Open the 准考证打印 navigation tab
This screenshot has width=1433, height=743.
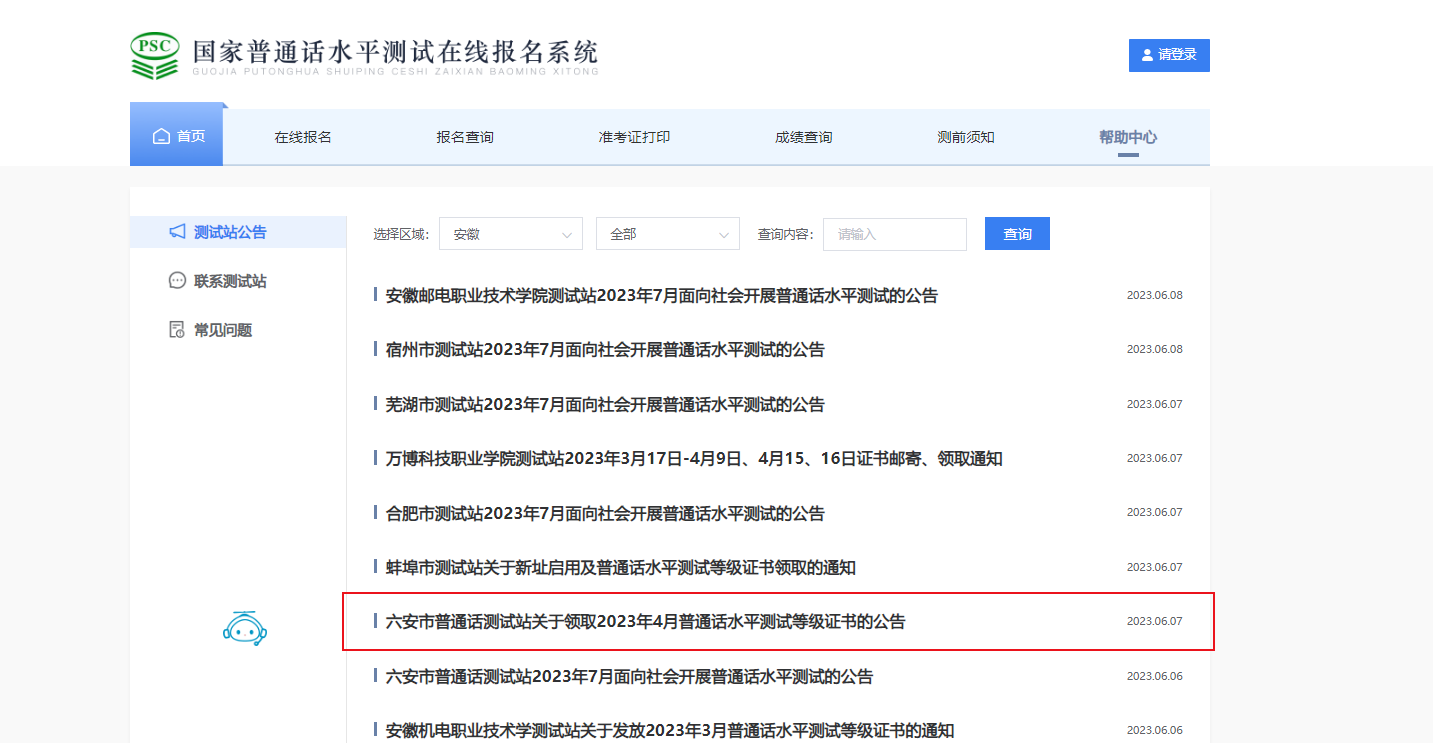pos(634,137)
